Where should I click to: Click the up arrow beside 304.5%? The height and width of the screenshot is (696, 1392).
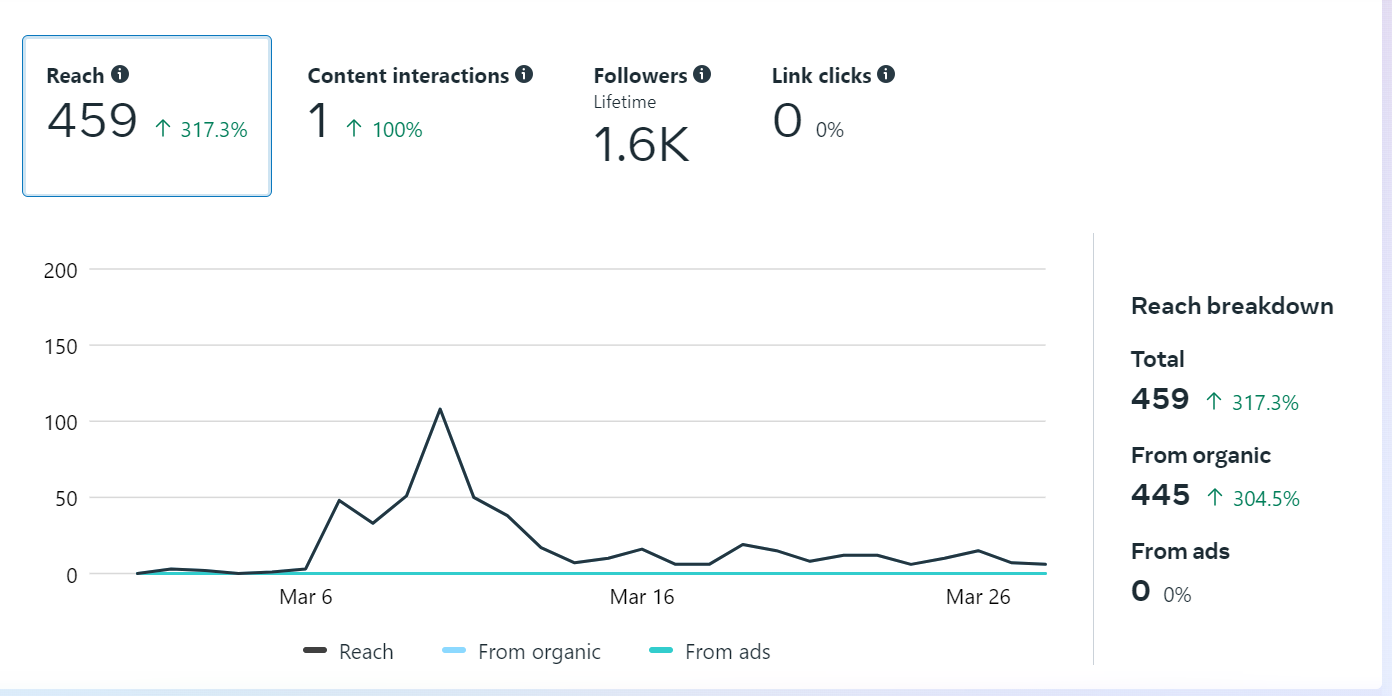point(1215,497)
